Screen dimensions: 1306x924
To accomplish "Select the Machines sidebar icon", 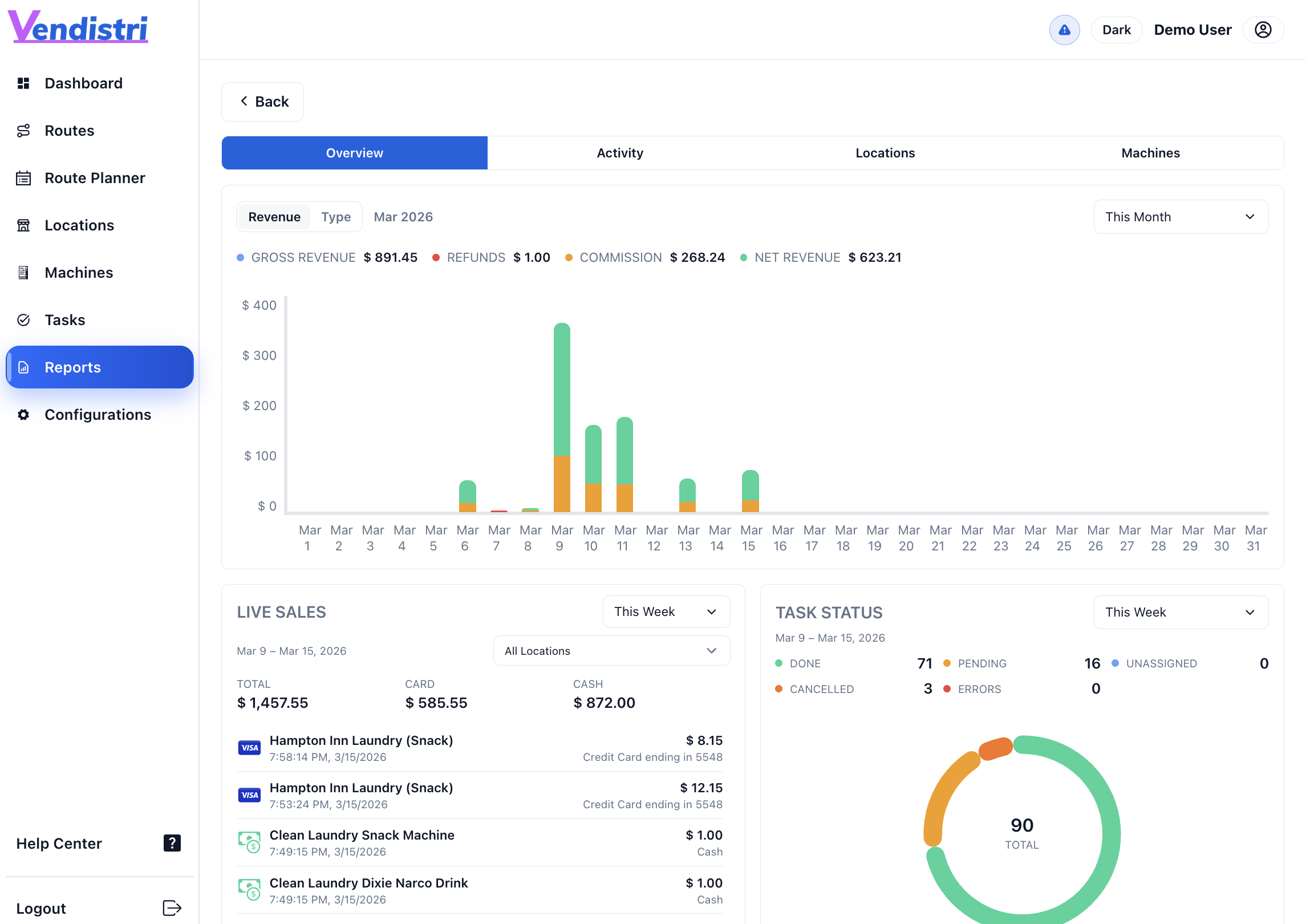I will pos(23,273).
